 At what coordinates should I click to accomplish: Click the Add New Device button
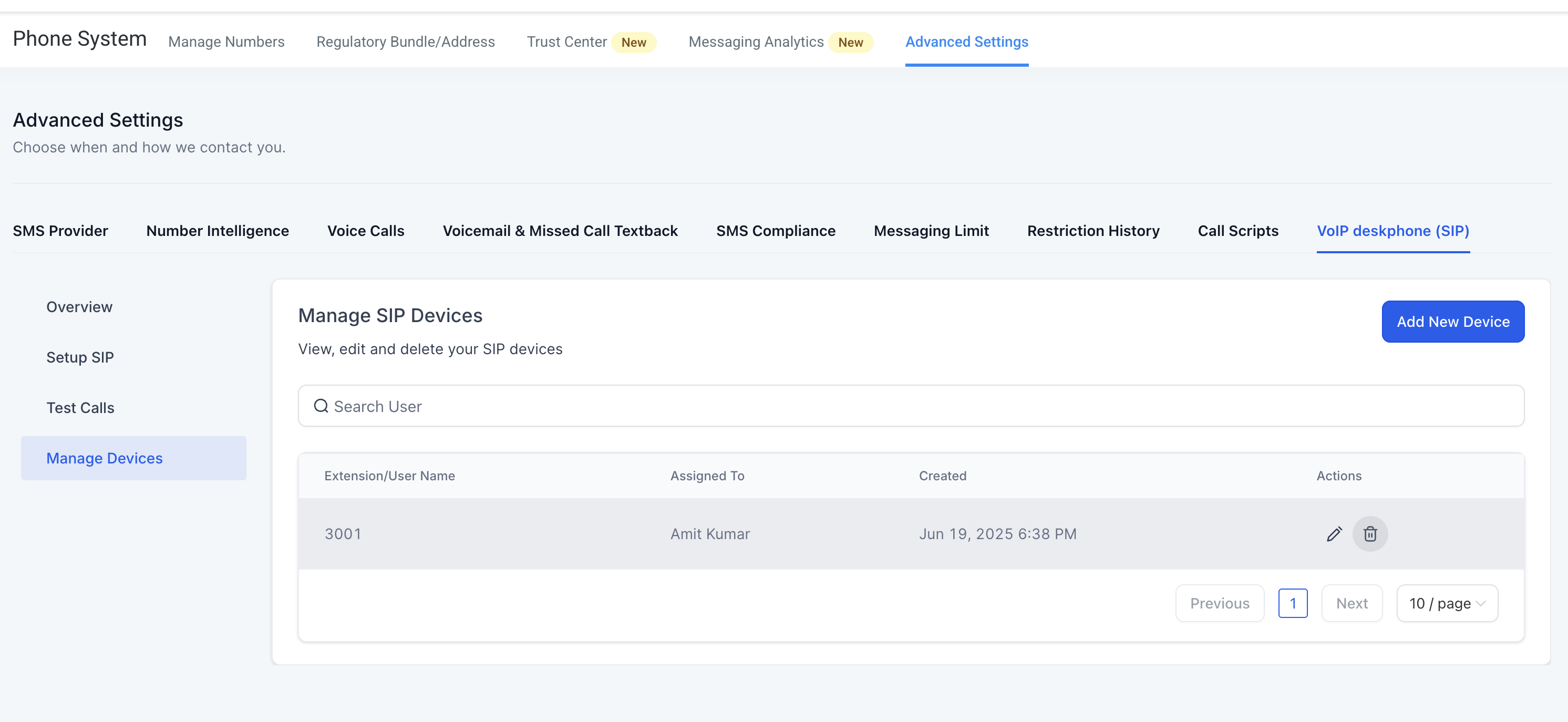1452,322
